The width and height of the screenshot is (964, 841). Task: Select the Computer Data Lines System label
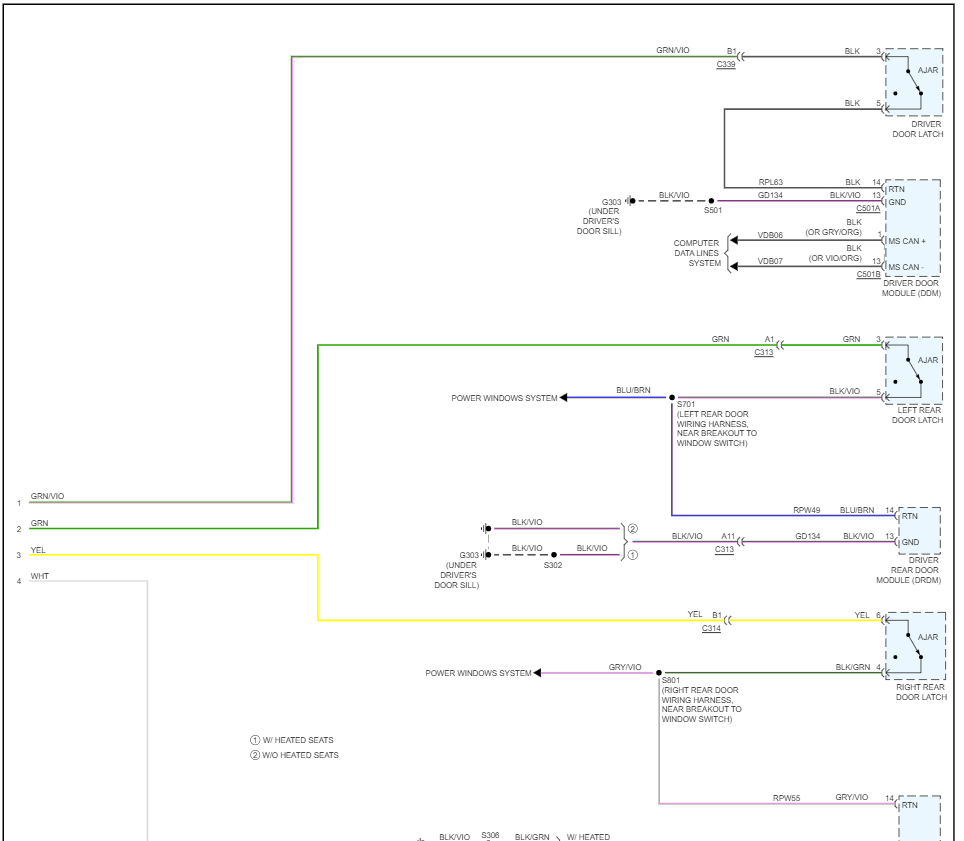tap(696, 253)
